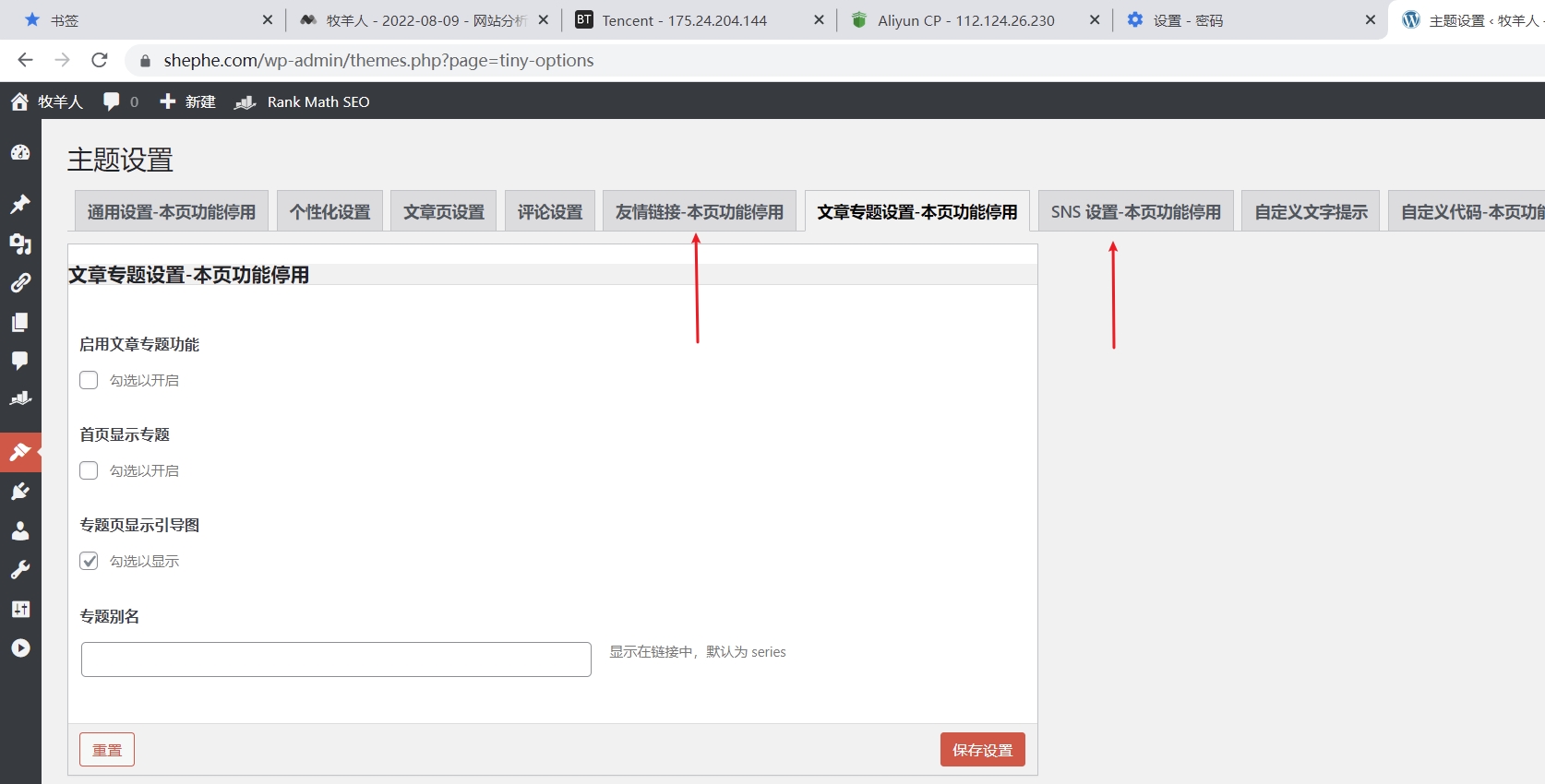Click the Plugins plug icon in sidebar
This screenshot has height=784, width=1545.
[x=20, y=492]
